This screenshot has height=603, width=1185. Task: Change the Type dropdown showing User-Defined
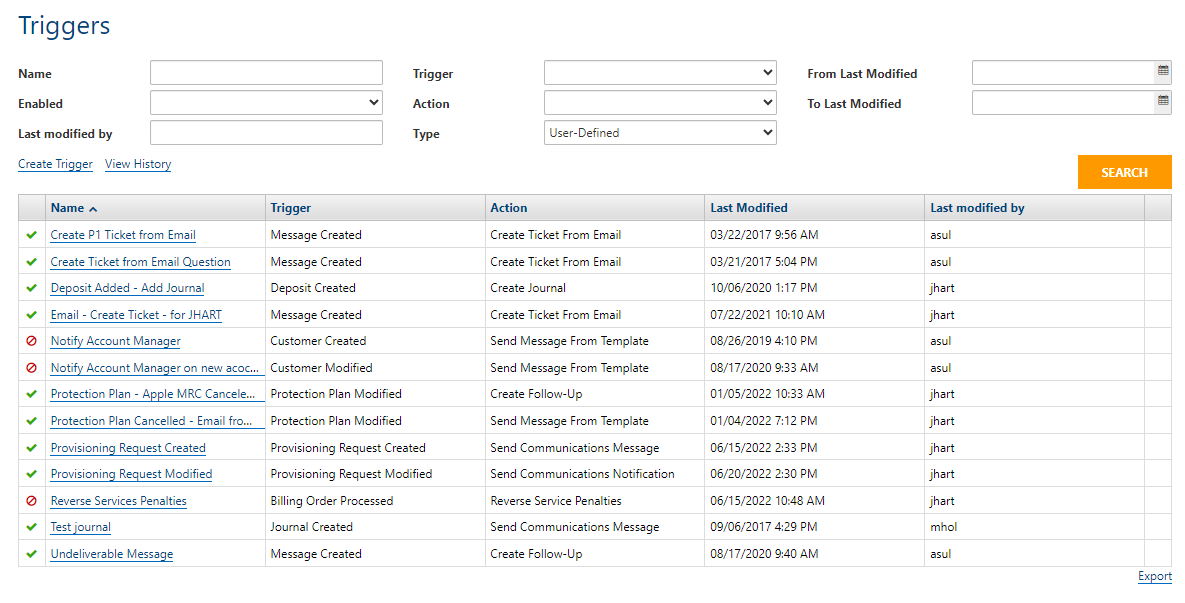pyautogui.click(x=660, y=133)
